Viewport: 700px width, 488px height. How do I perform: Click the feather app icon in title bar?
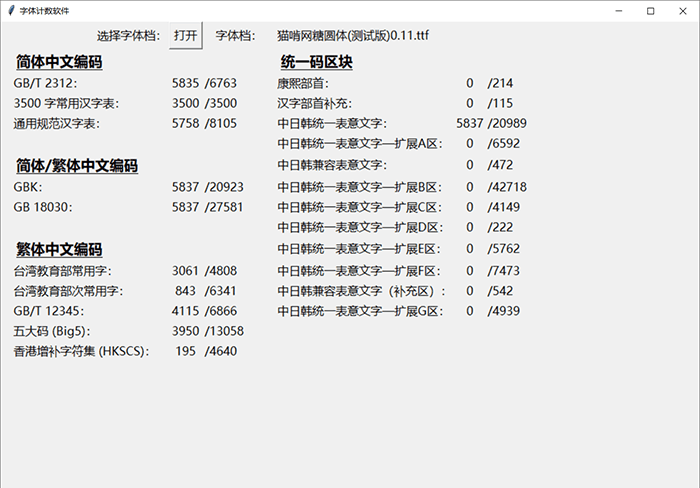tap(11, 11)
